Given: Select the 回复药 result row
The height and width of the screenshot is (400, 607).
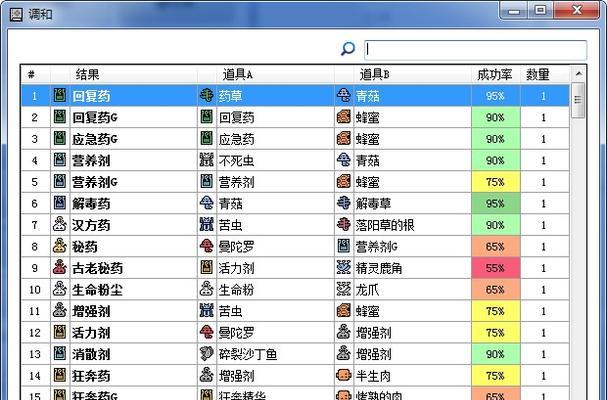Looking at the screenshot, I should tap(295, 95).
